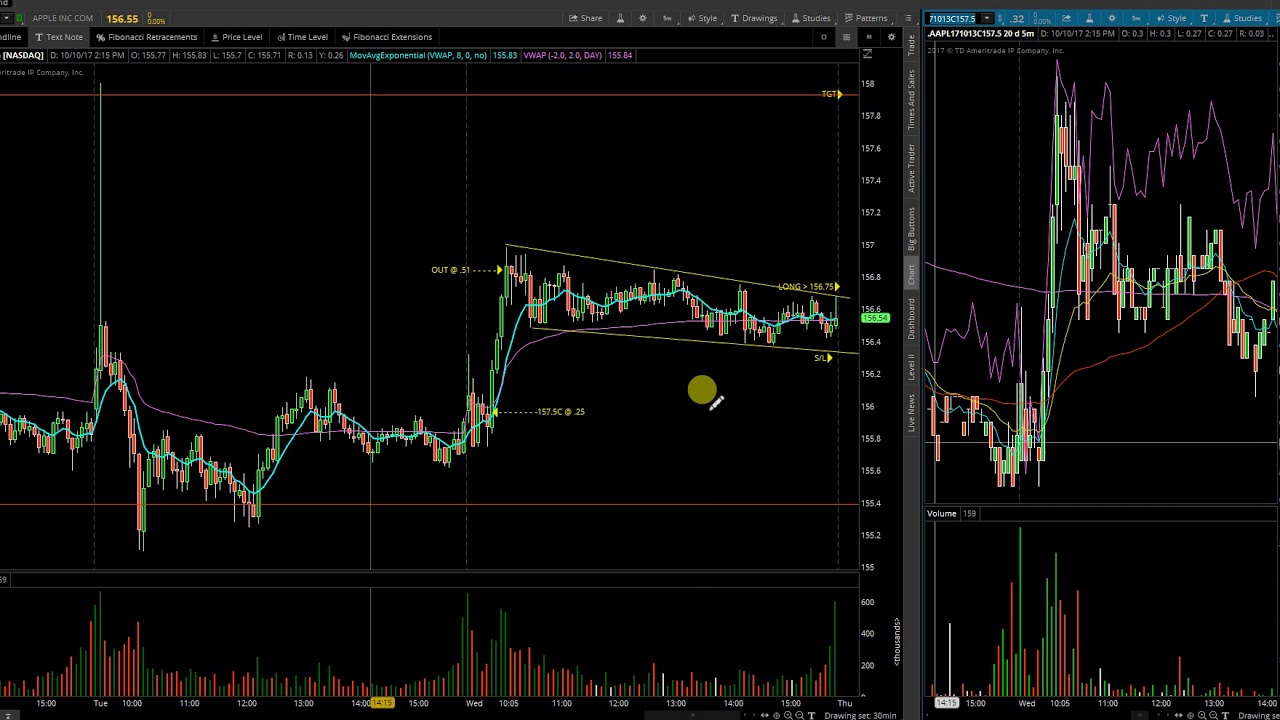The height and width of the screenshot is (720, 1280).
Task: Open left chart settings gear icon
Action: (643, 18)
